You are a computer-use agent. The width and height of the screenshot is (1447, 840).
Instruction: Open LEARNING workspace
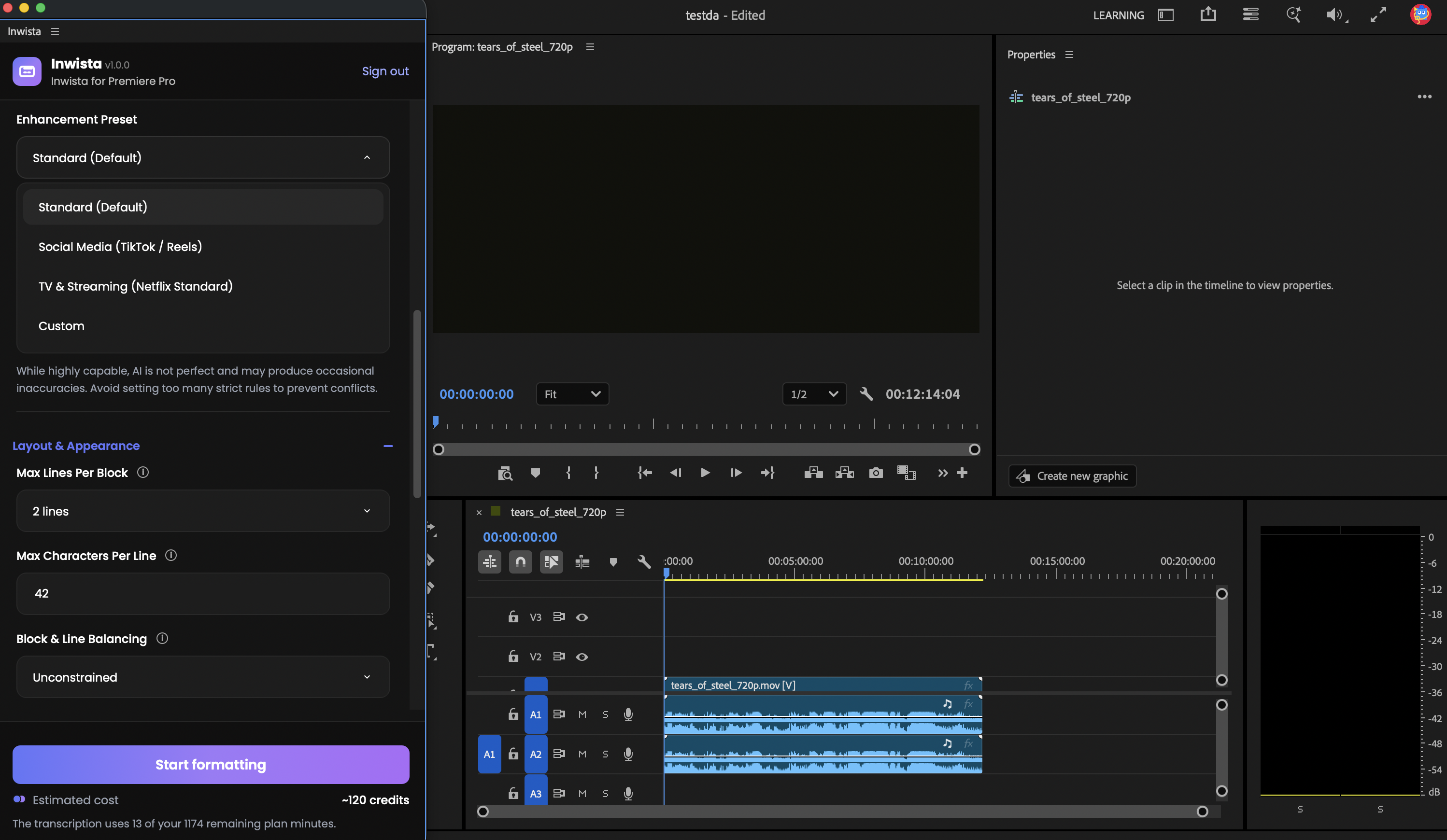point(1119,15)
